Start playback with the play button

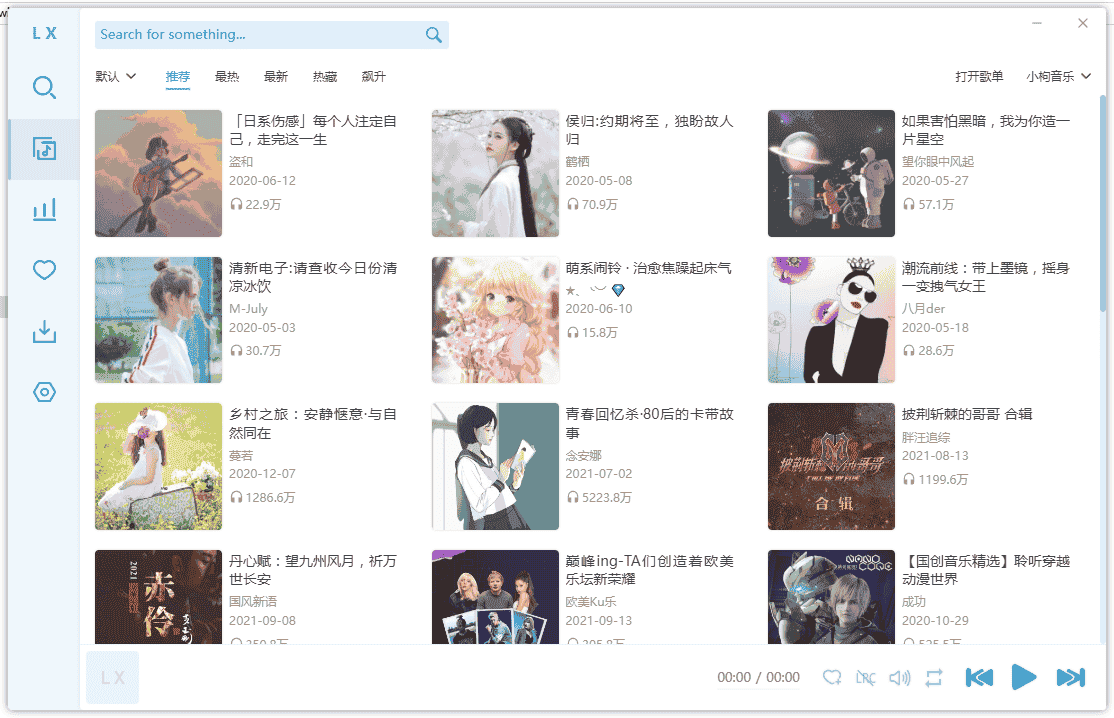tap(1024, 677)
